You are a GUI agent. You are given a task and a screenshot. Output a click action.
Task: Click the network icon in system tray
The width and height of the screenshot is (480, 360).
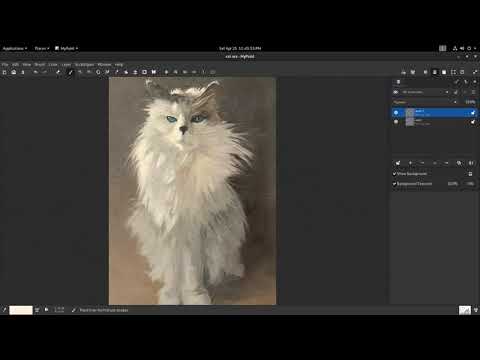[455, 48]
